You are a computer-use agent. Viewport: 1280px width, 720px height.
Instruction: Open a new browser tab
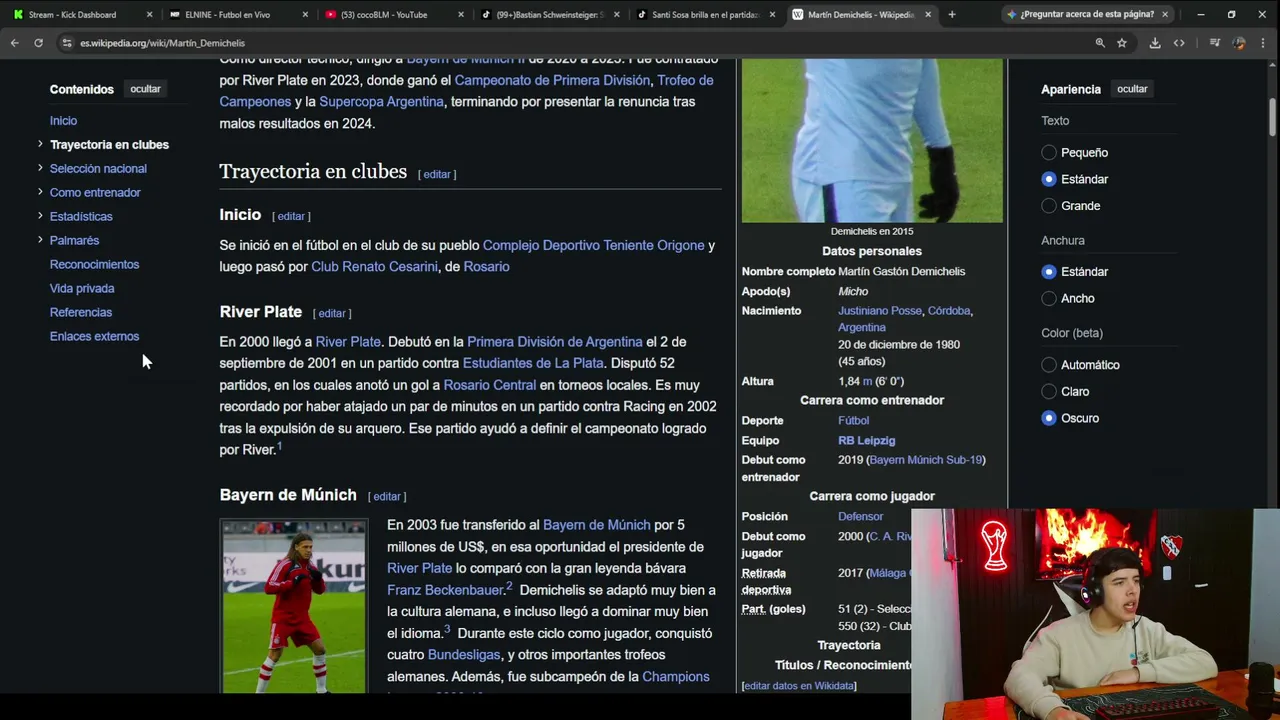click(x=952, y=15)
